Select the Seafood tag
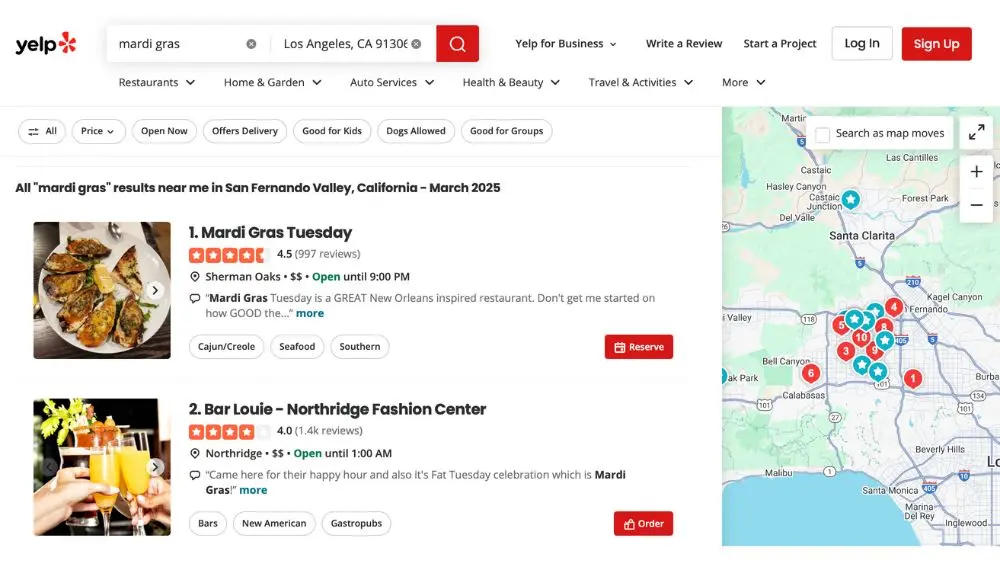The image size is (1000, 562). click(x=297, y=346)
